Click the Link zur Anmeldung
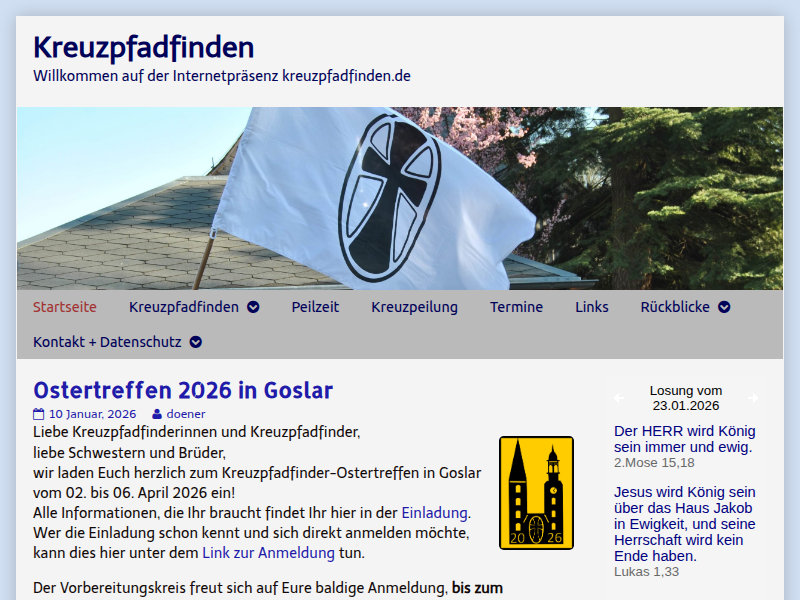Screen dimensions: 800x600 (x=268, y=552)
